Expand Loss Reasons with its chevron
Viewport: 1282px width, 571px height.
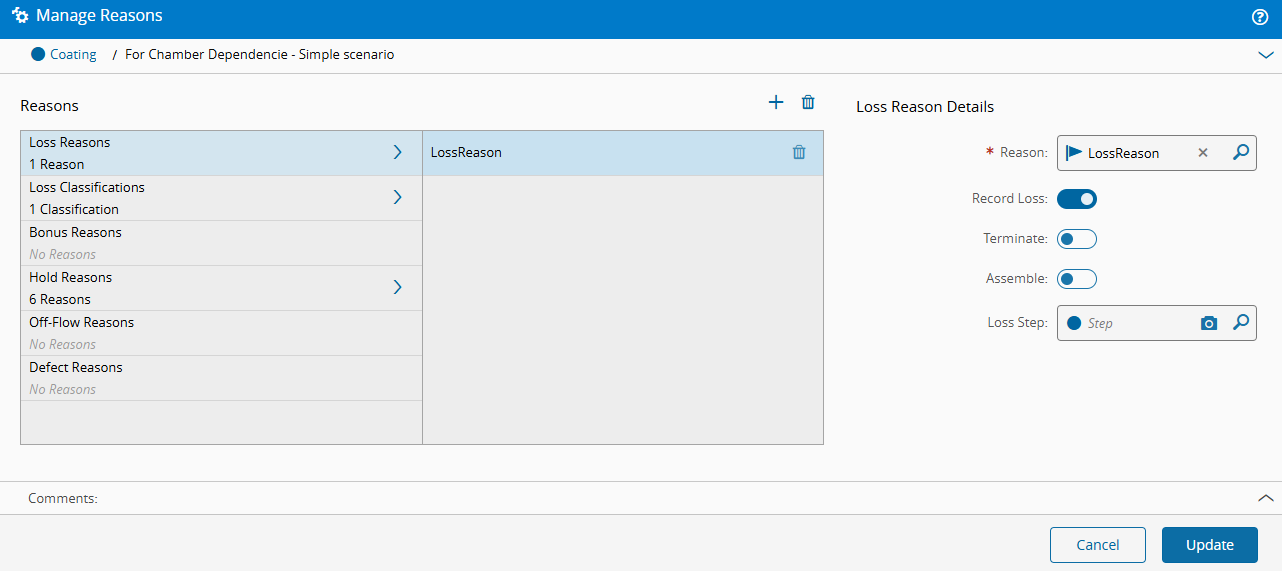[397, 152]
